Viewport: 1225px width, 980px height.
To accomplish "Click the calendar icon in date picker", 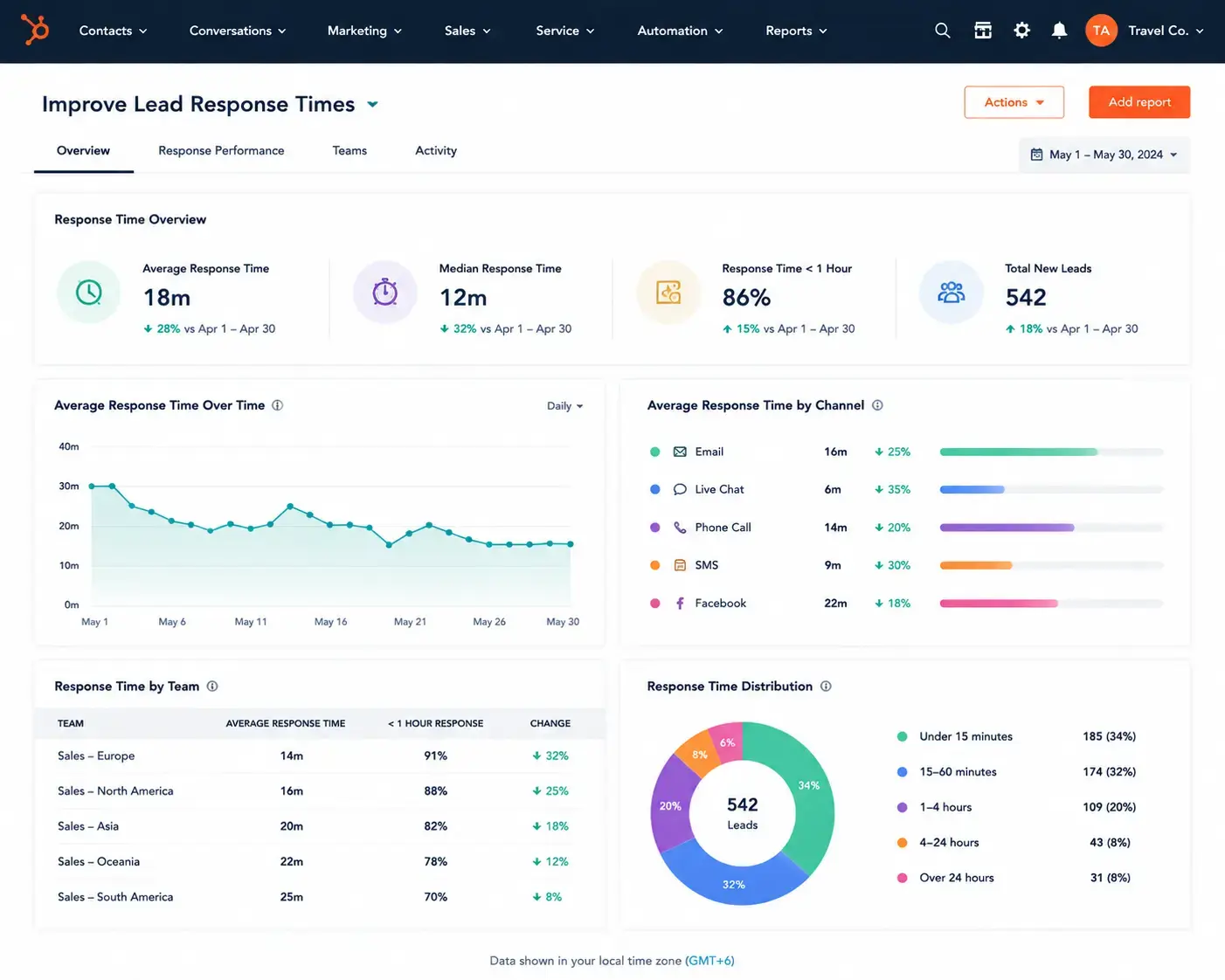I will pyautogui.click(x=1036, y=155).
